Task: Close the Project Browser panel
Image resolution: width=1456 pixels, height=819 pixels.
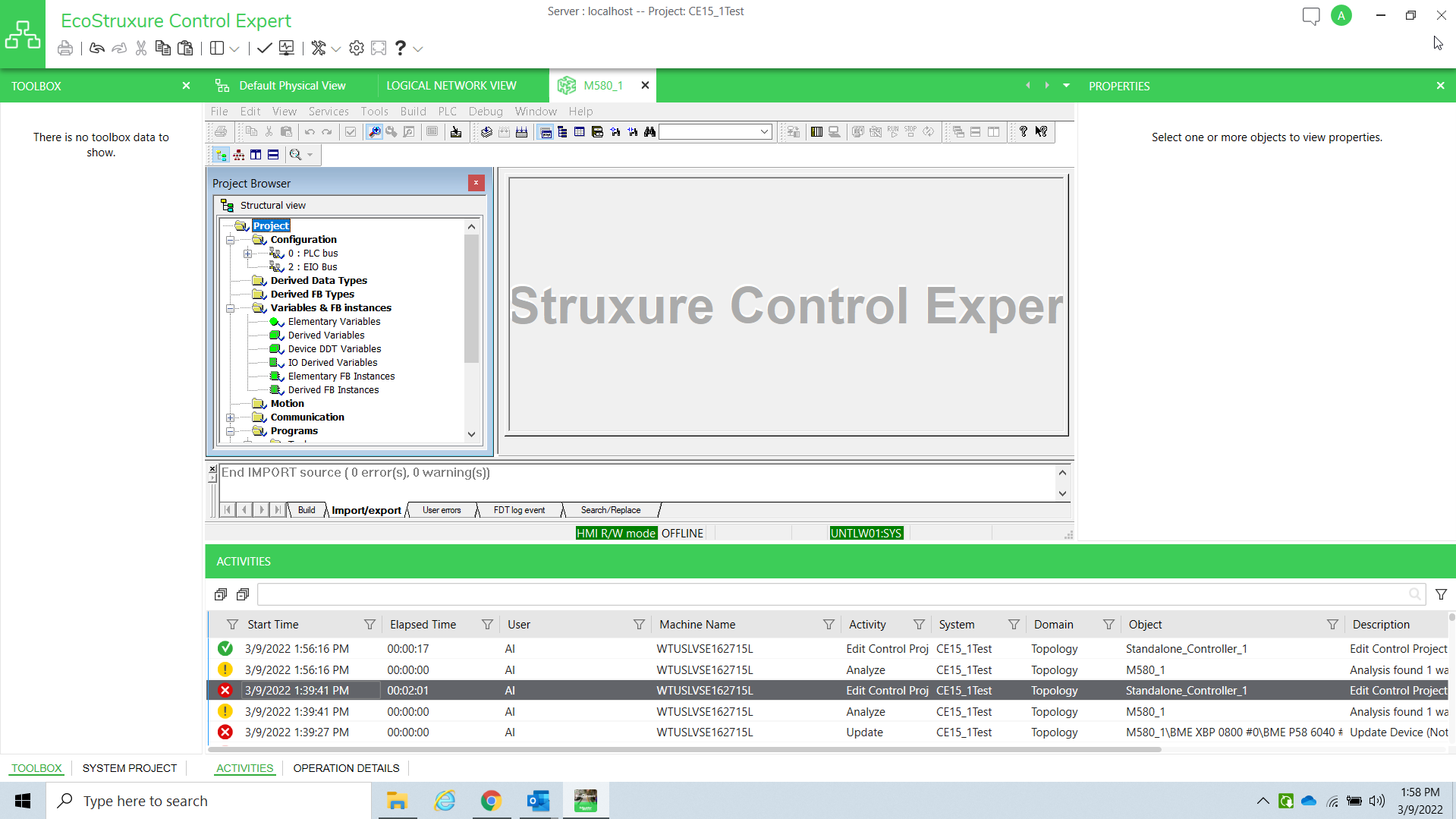Action: 476,183
